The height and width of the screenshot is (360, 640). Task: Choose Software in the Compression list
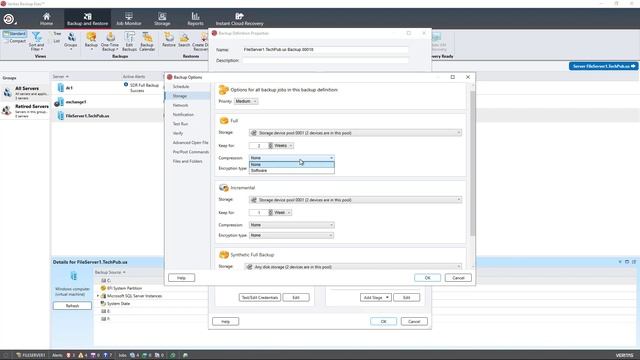[x=291, y=171]
